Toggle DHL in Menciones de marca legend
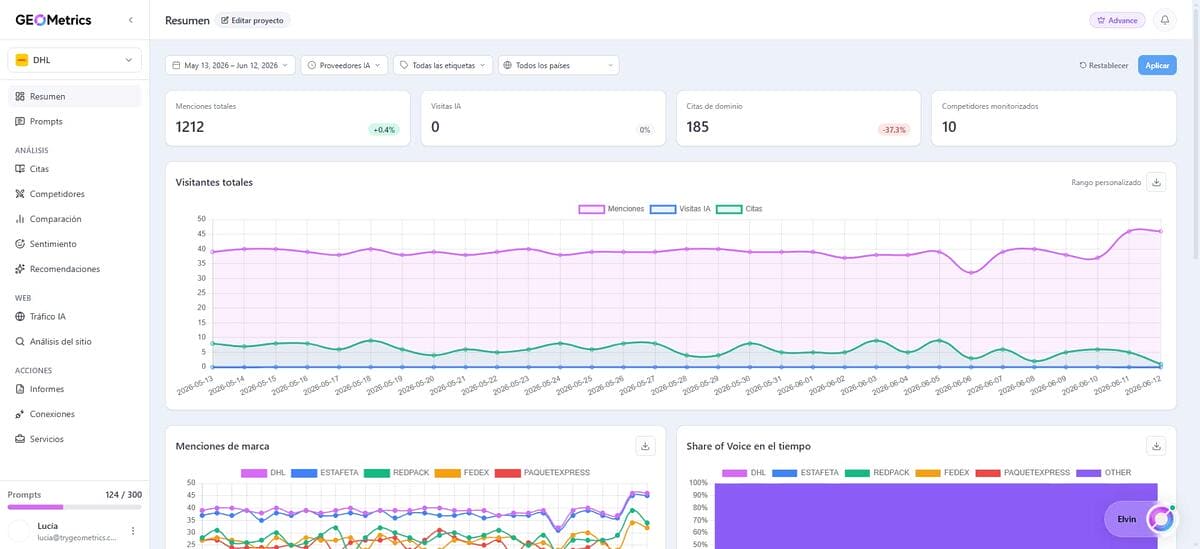Viewport: 1200px width, 549px height. click(263, 472)
